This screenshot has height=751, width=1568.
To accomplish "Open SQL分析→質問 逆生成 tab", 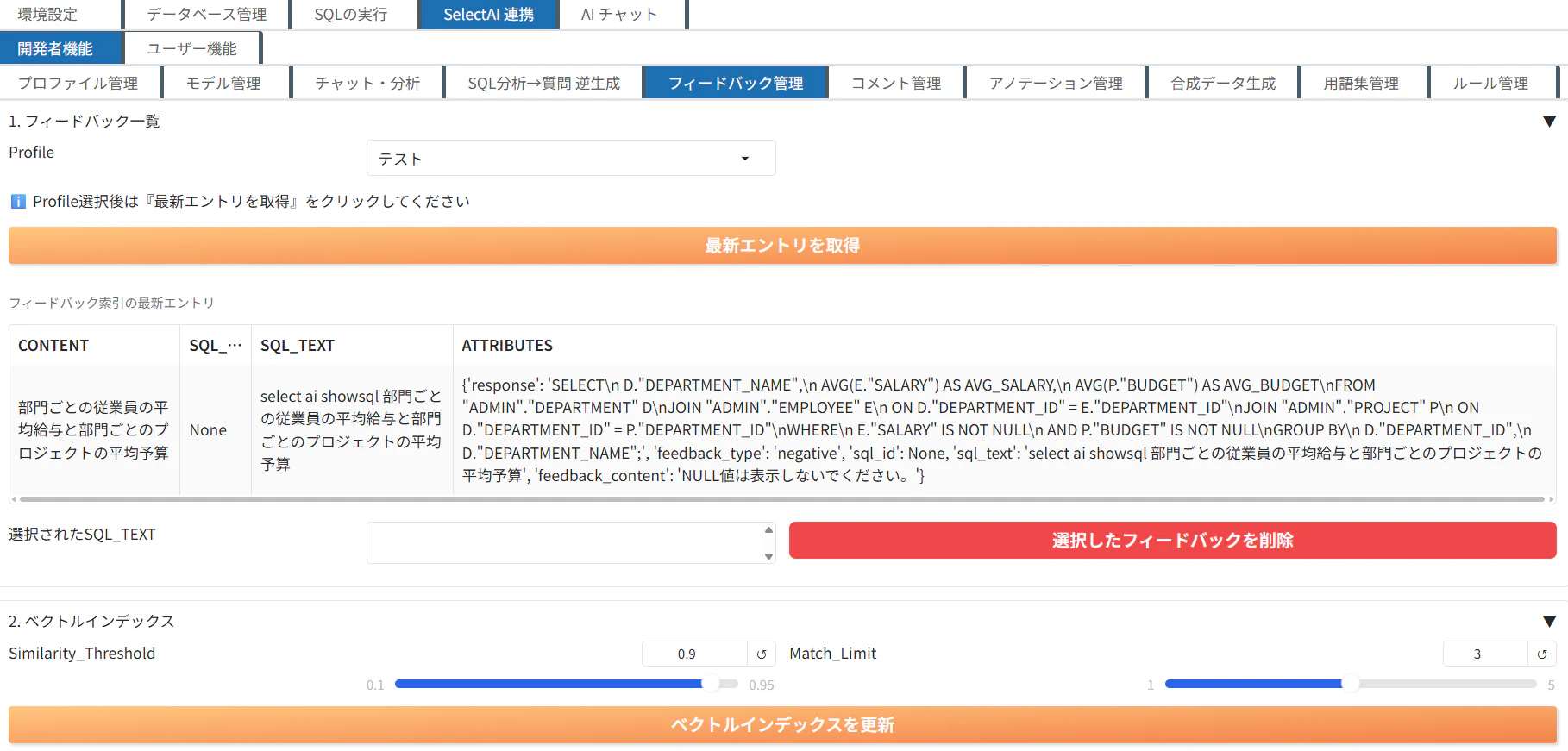I will 544,84.
